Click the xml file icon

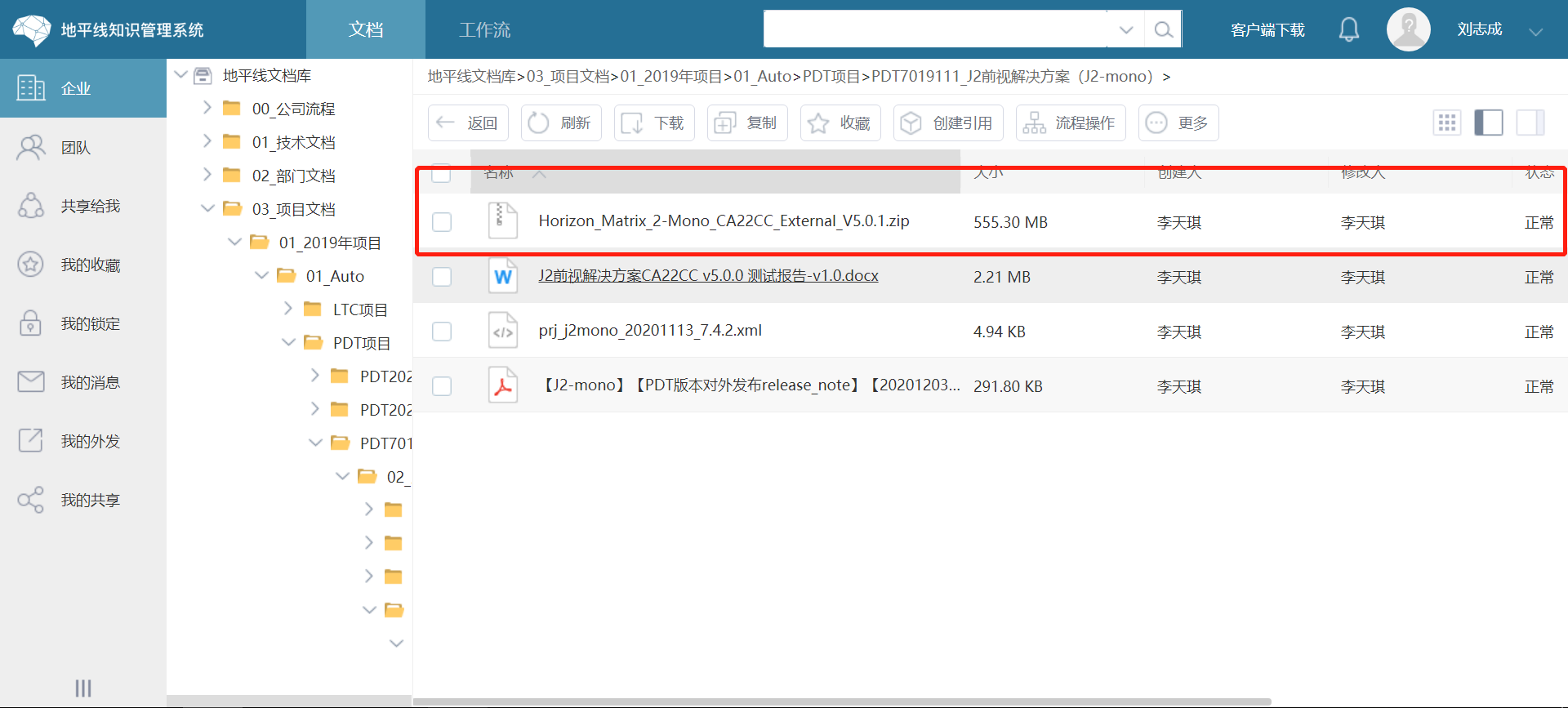click(503, 331)
